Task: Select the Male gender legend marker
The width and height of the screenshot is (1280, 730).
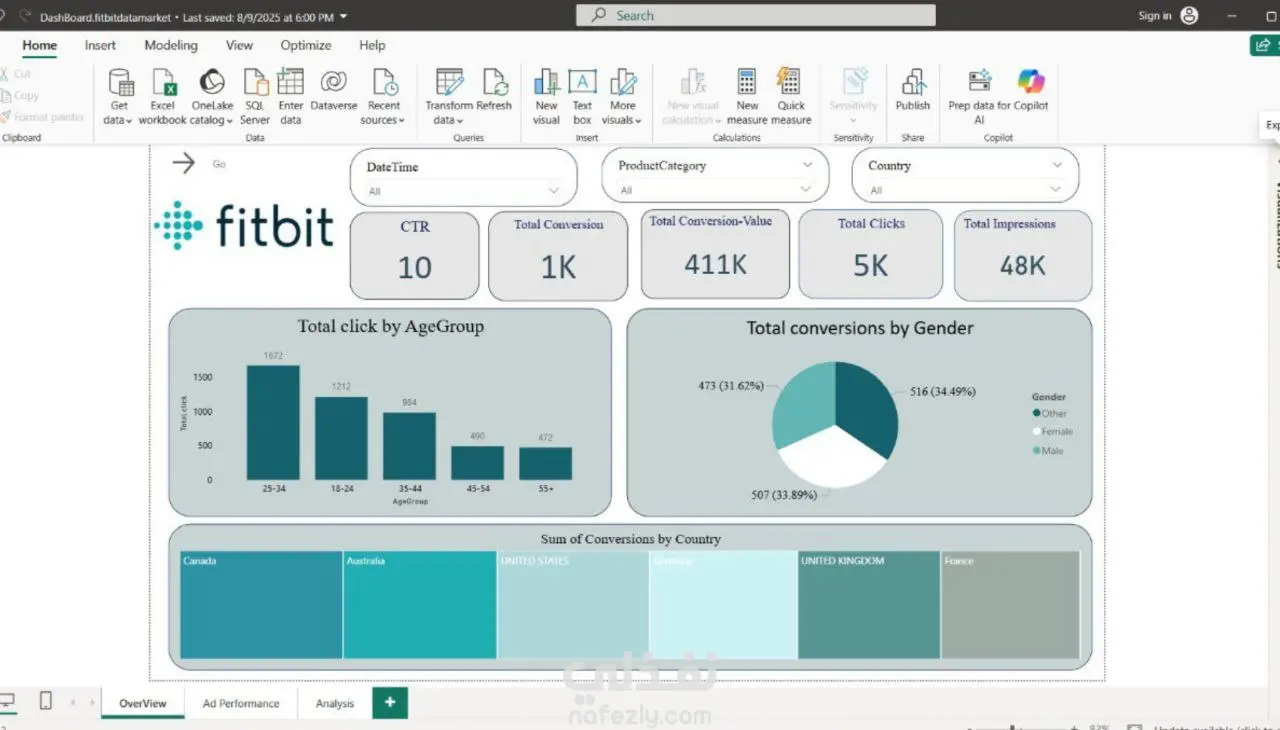Action: [1037, 451]
